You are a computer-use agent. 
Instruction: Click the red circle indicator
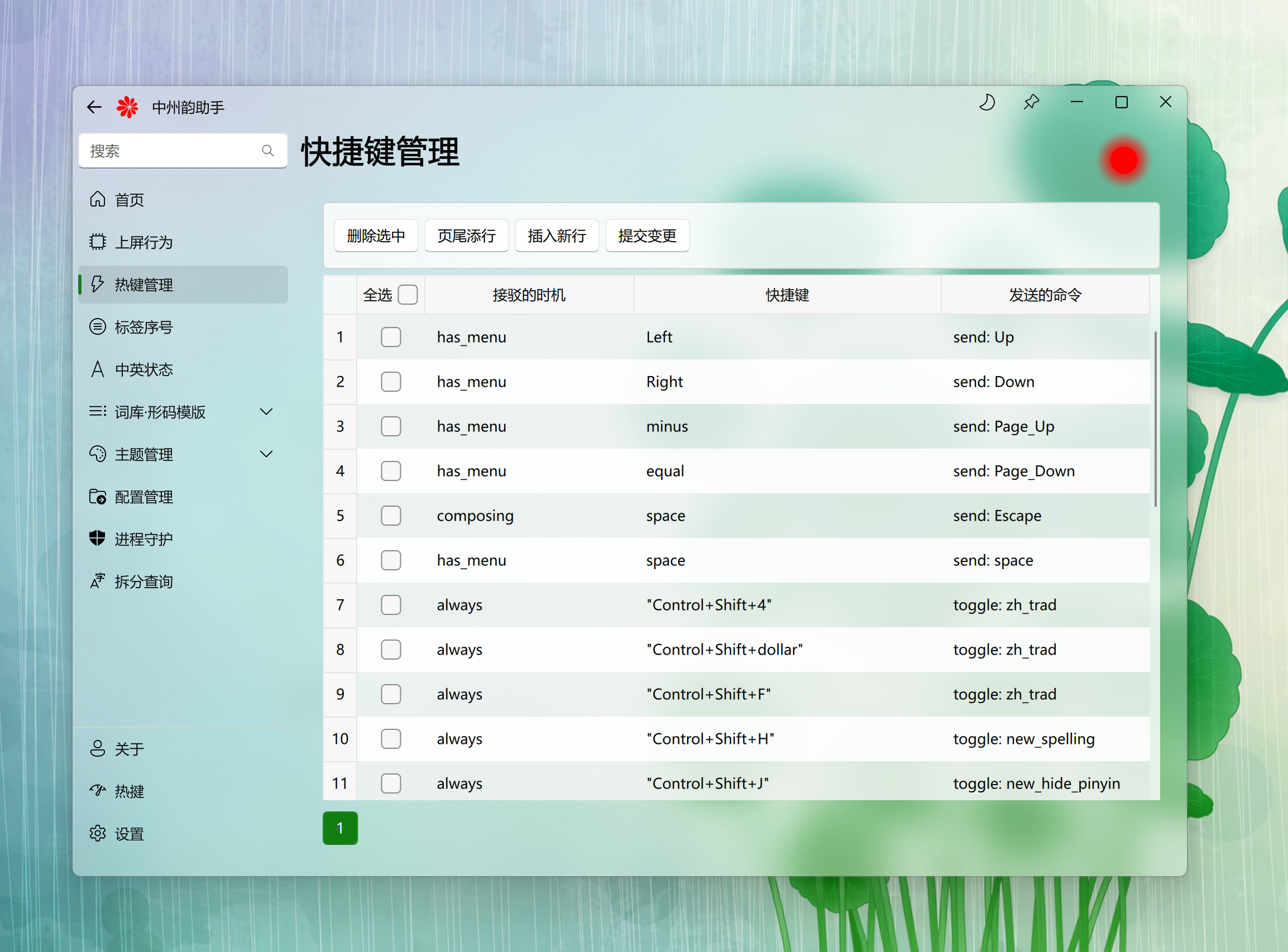coord(1123,161)
